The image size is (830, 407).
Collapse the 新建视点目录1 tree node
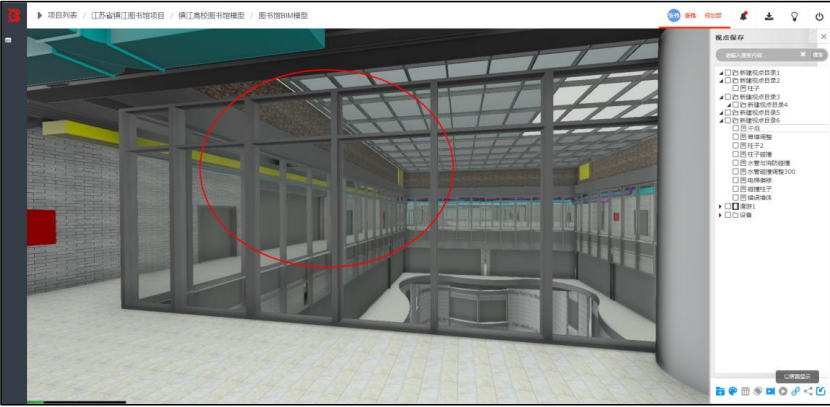click(721, 73)
